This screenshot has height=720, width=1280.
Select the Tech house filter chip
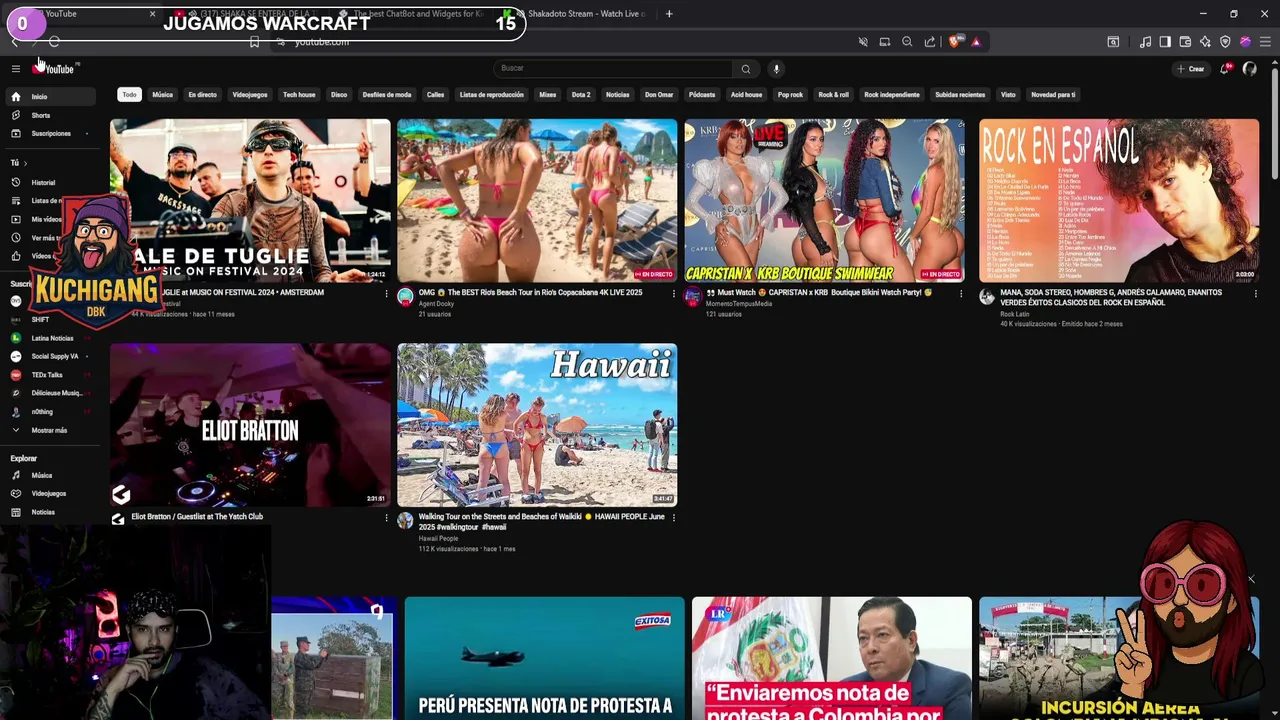coord(299,95)
